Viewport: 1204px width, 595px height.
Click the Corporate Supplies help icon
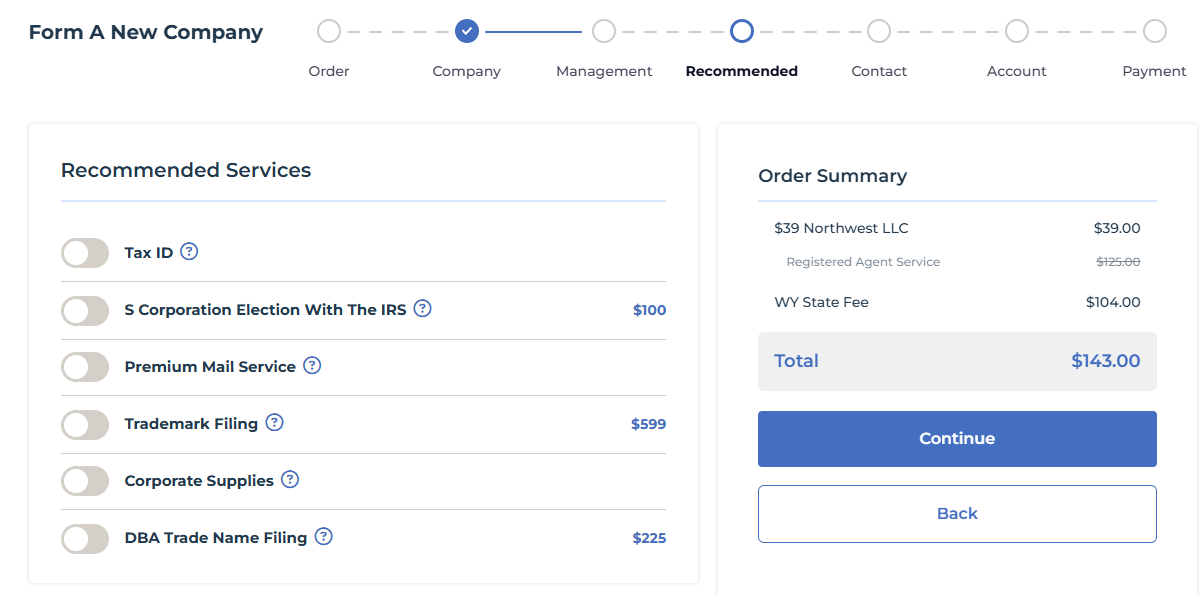click(290, 479)
